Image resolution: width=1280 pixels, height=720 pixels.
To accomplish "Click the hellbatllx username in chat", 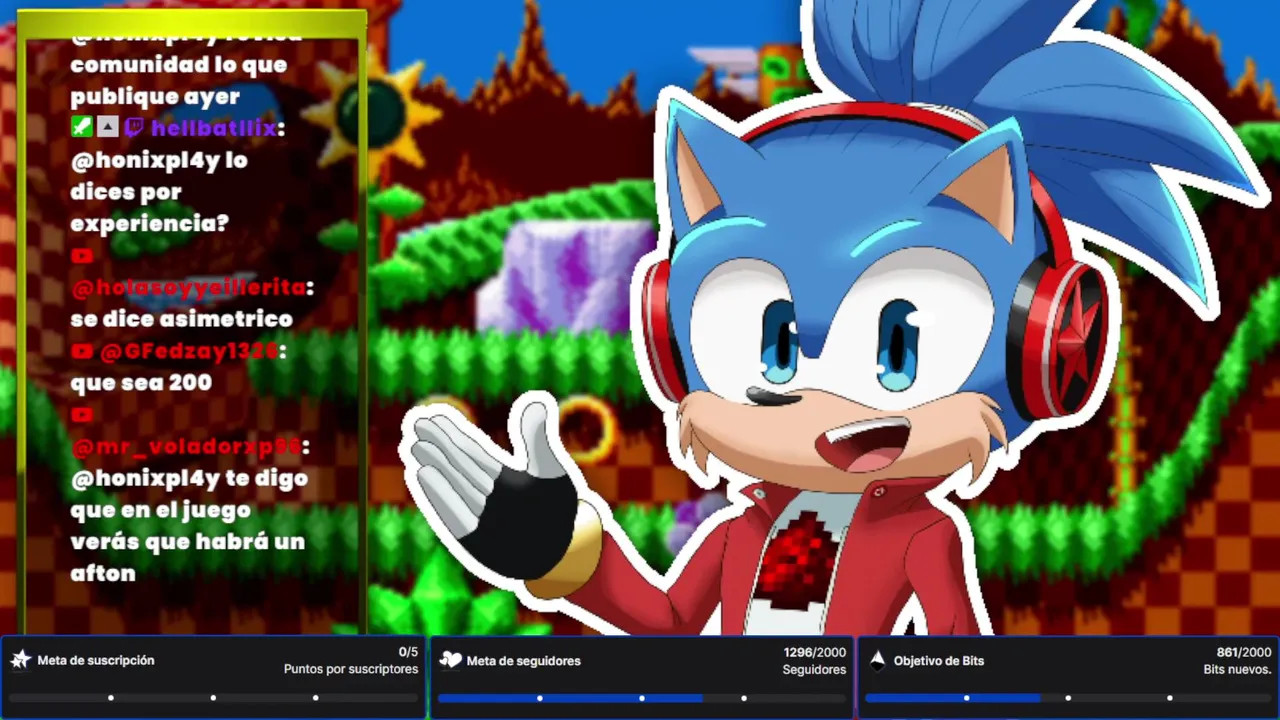I will point(213,128).
